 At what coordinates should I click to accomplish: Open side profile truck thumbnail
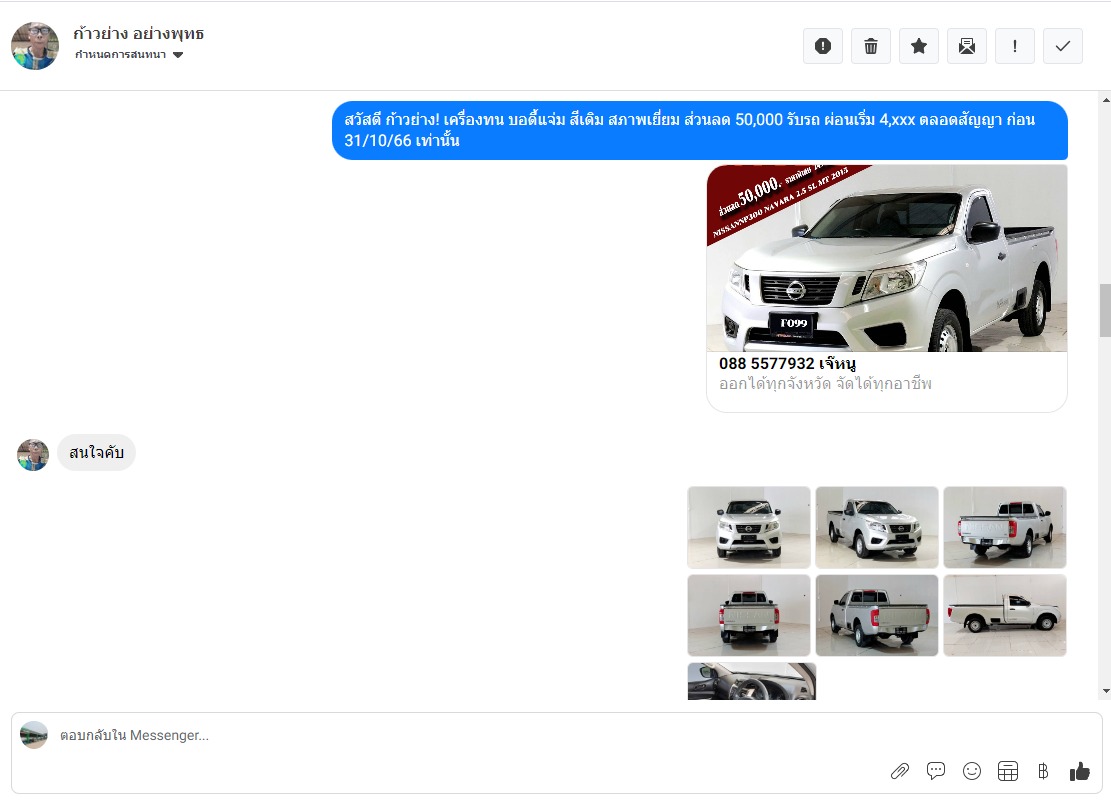1005,615
